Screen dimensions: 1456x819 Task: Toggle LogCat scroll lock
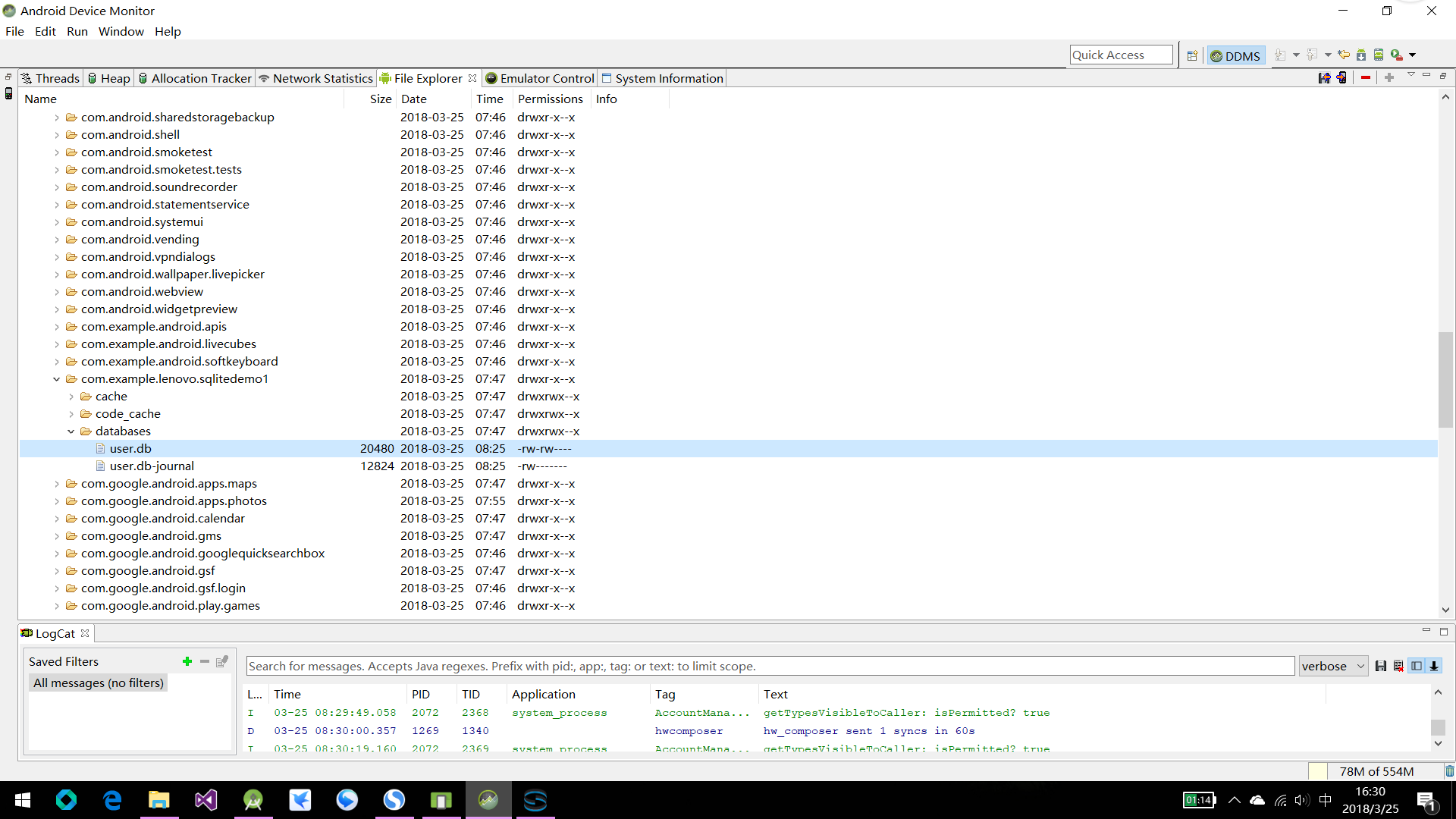click(x=1434, y=666)
